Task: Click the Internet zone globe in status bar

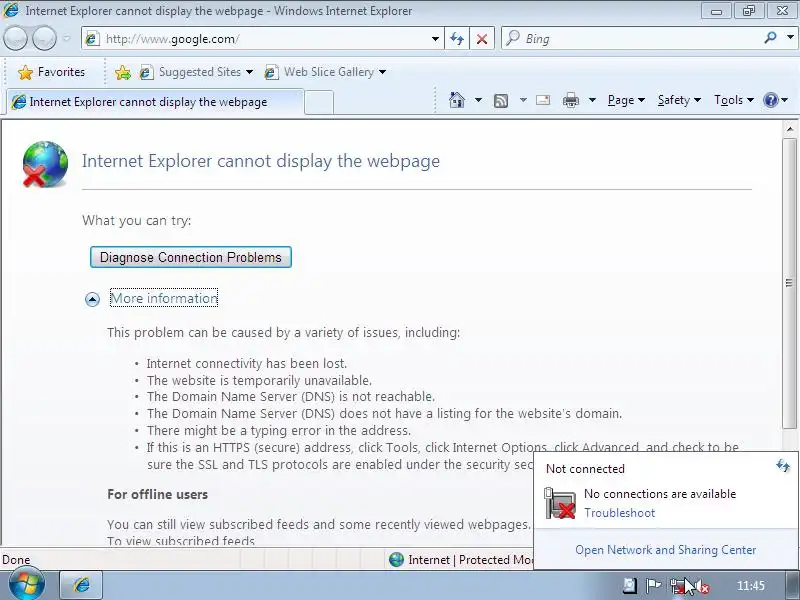Action: pyautogui.click(x=396, y=560)
